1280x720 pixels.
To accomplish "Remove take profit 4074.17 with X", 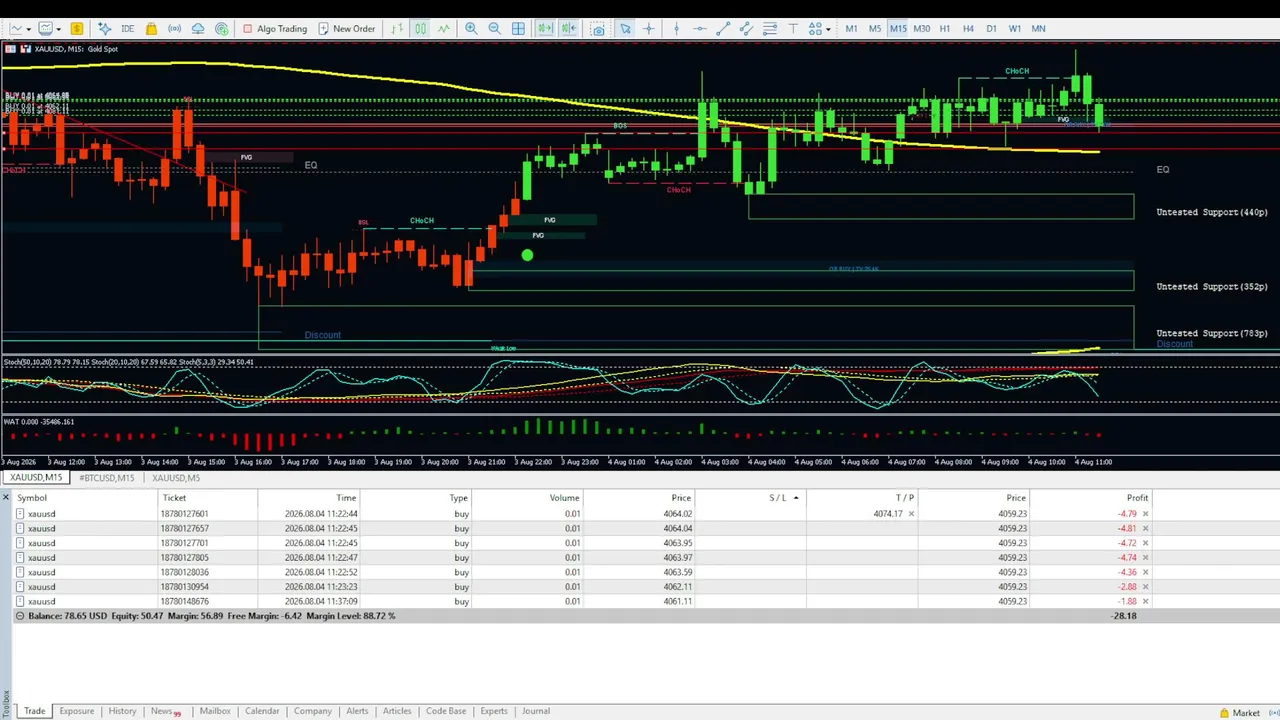I will (x=911, y=514).
